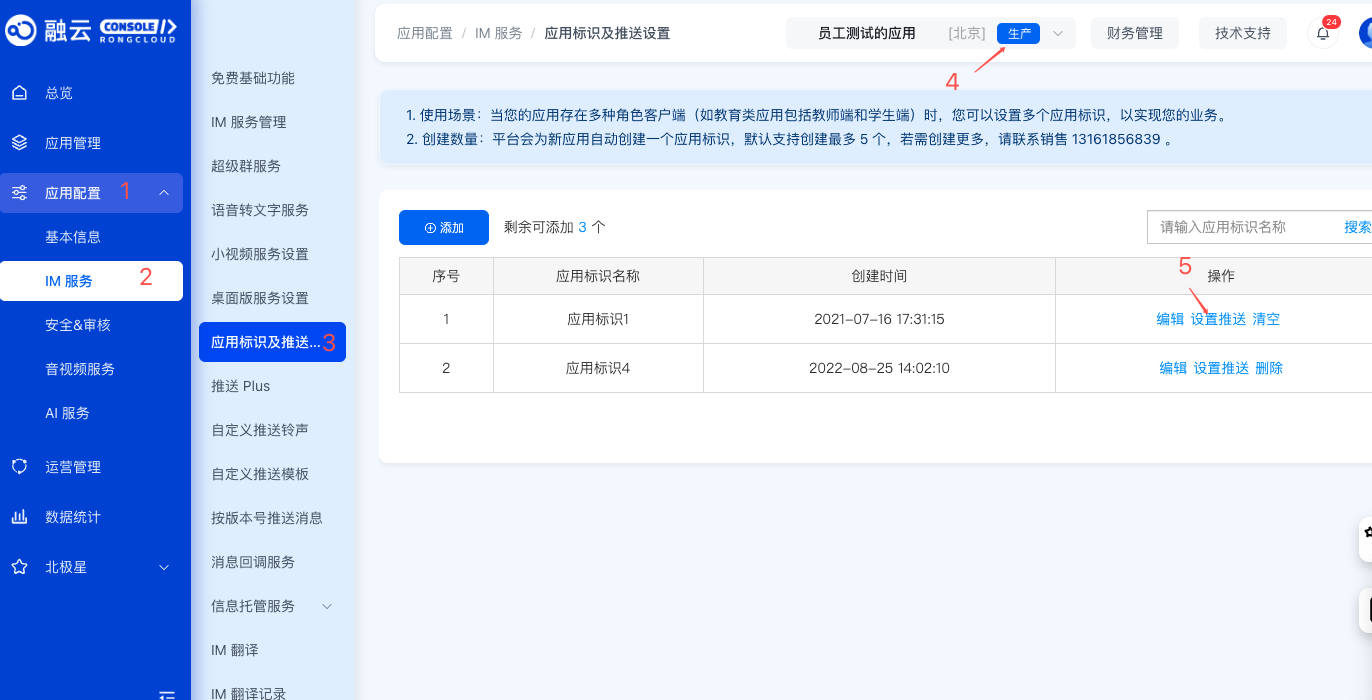Viewport: 1372px width, 700px height.
Task: Open 数据统计 bar chart icon
Action: [19, 517]
